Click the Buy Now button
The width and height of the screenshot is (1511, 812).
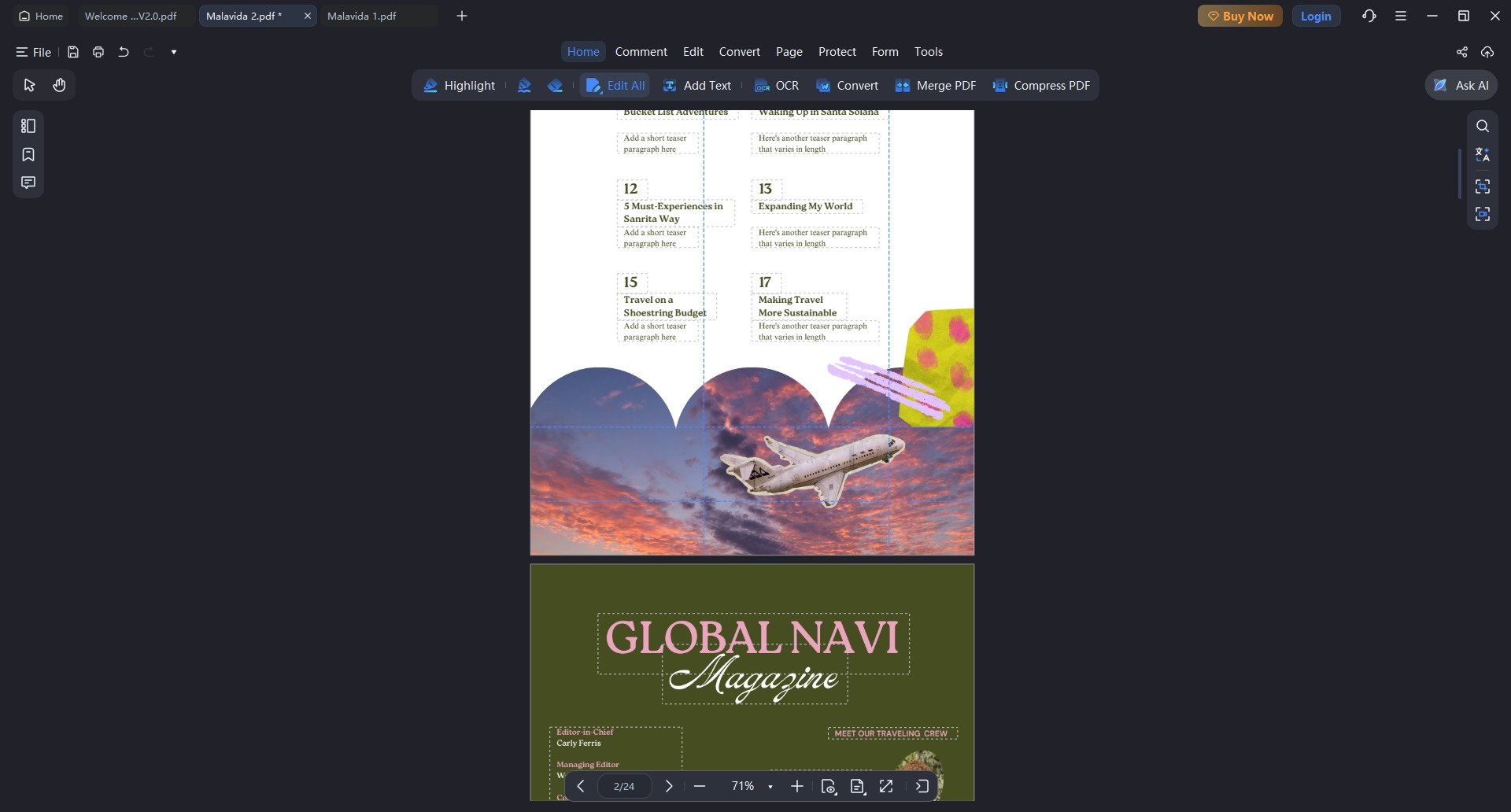1240,16
